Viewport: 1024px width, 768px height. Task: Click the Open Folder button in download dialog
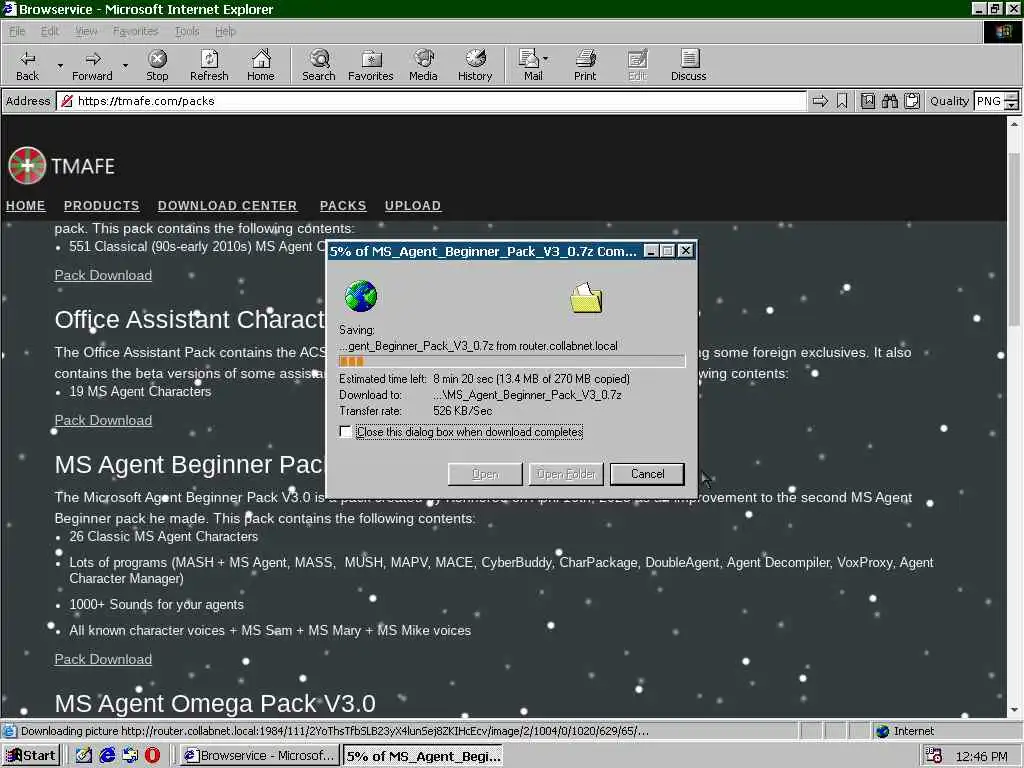(566, 474)
